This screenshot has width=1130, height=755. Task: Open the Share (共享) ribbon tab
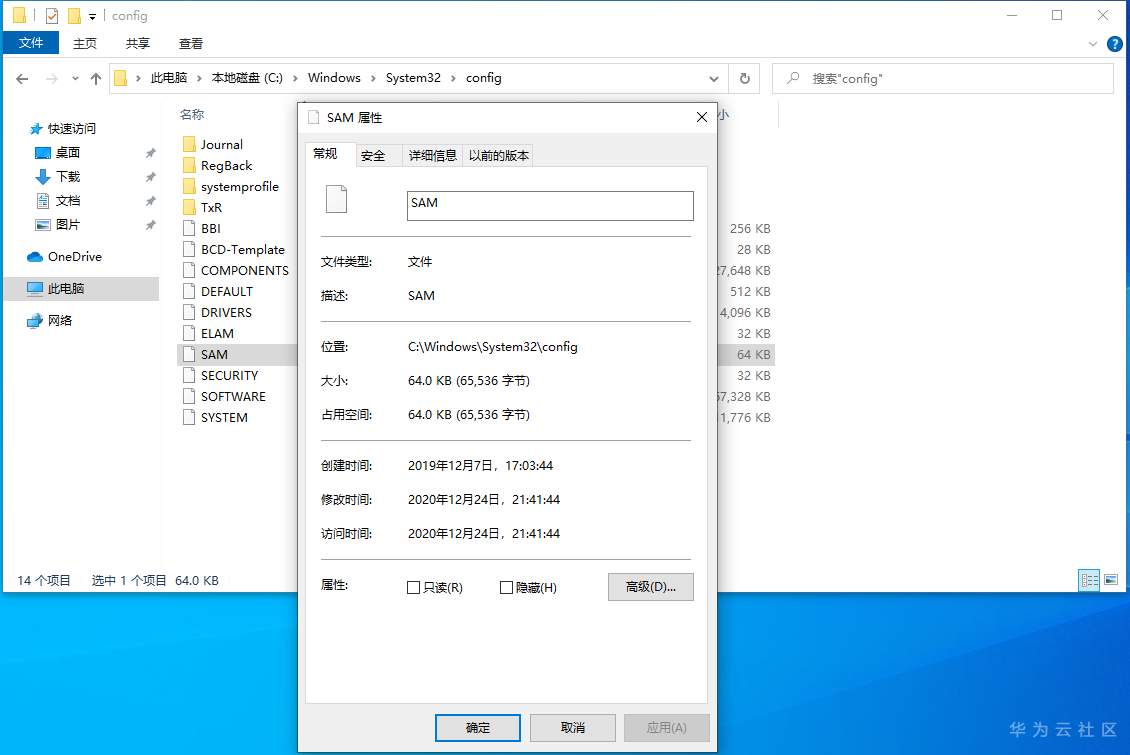(138, 43)
